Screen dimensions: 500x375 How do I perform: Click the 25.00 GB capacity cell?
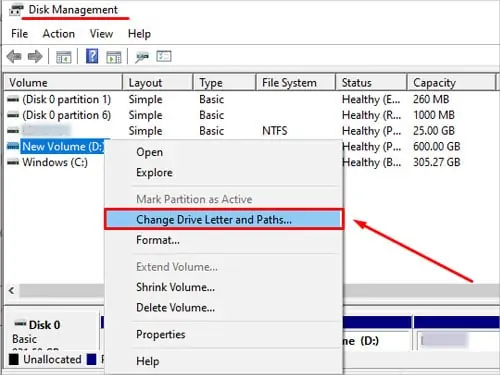coord(434,131)
